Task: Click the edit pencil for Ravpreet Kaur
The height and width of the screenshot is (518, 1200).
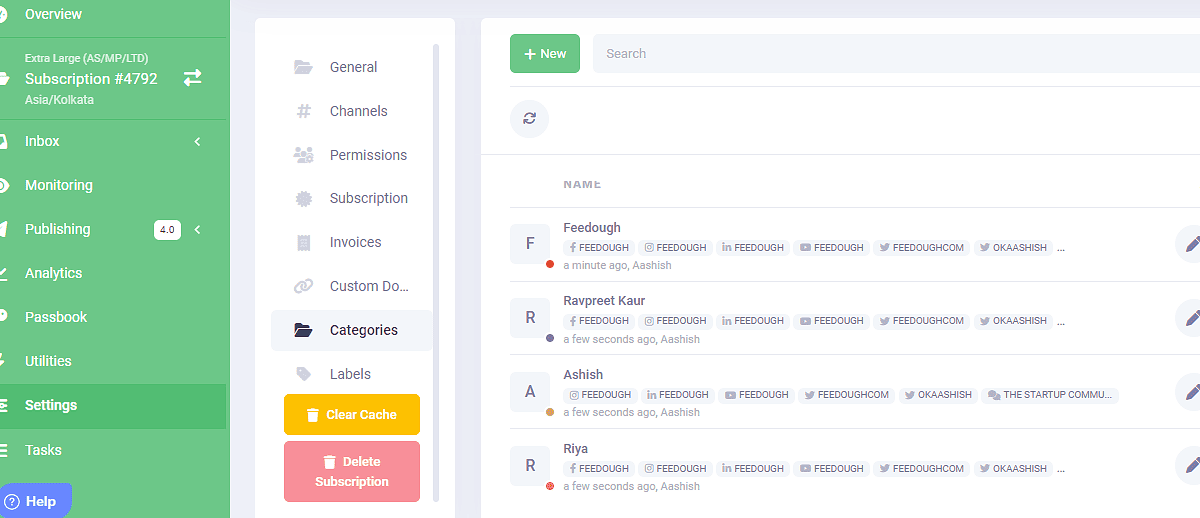Action: [x=1190, y=318]
